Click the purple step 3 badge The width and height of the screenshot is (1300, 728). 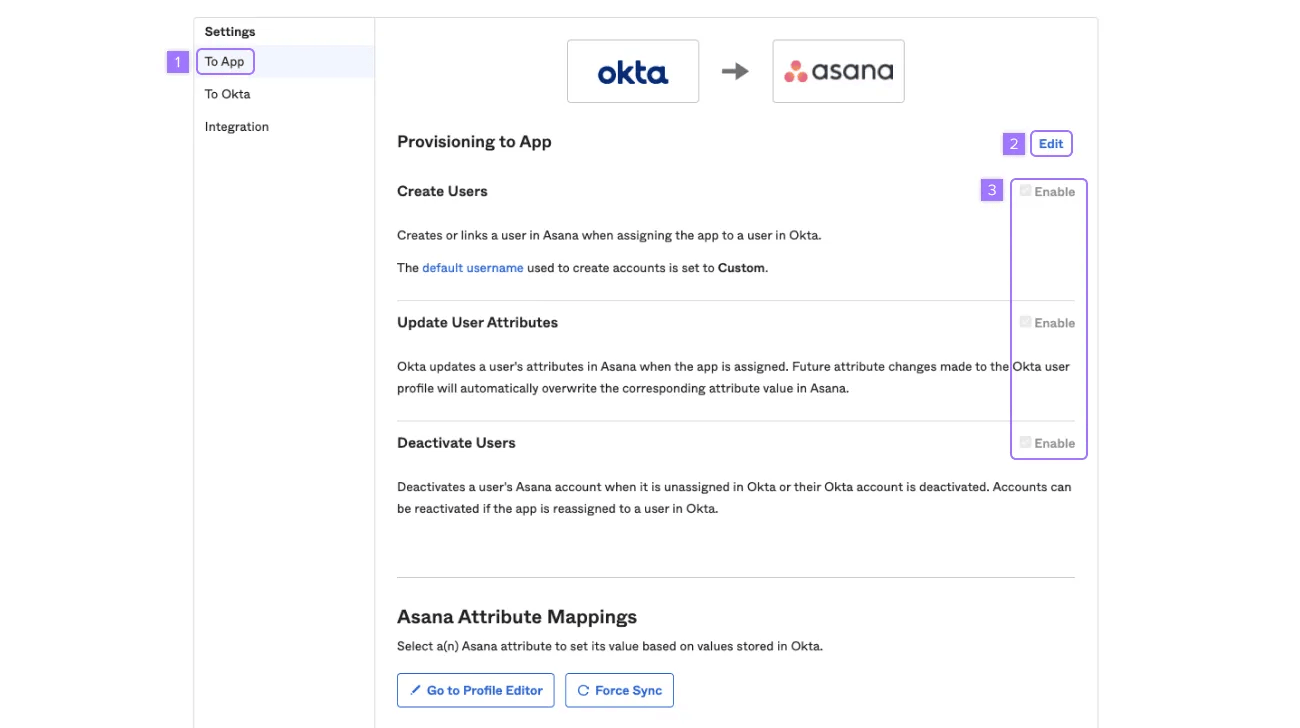click(x=991, y=190)
